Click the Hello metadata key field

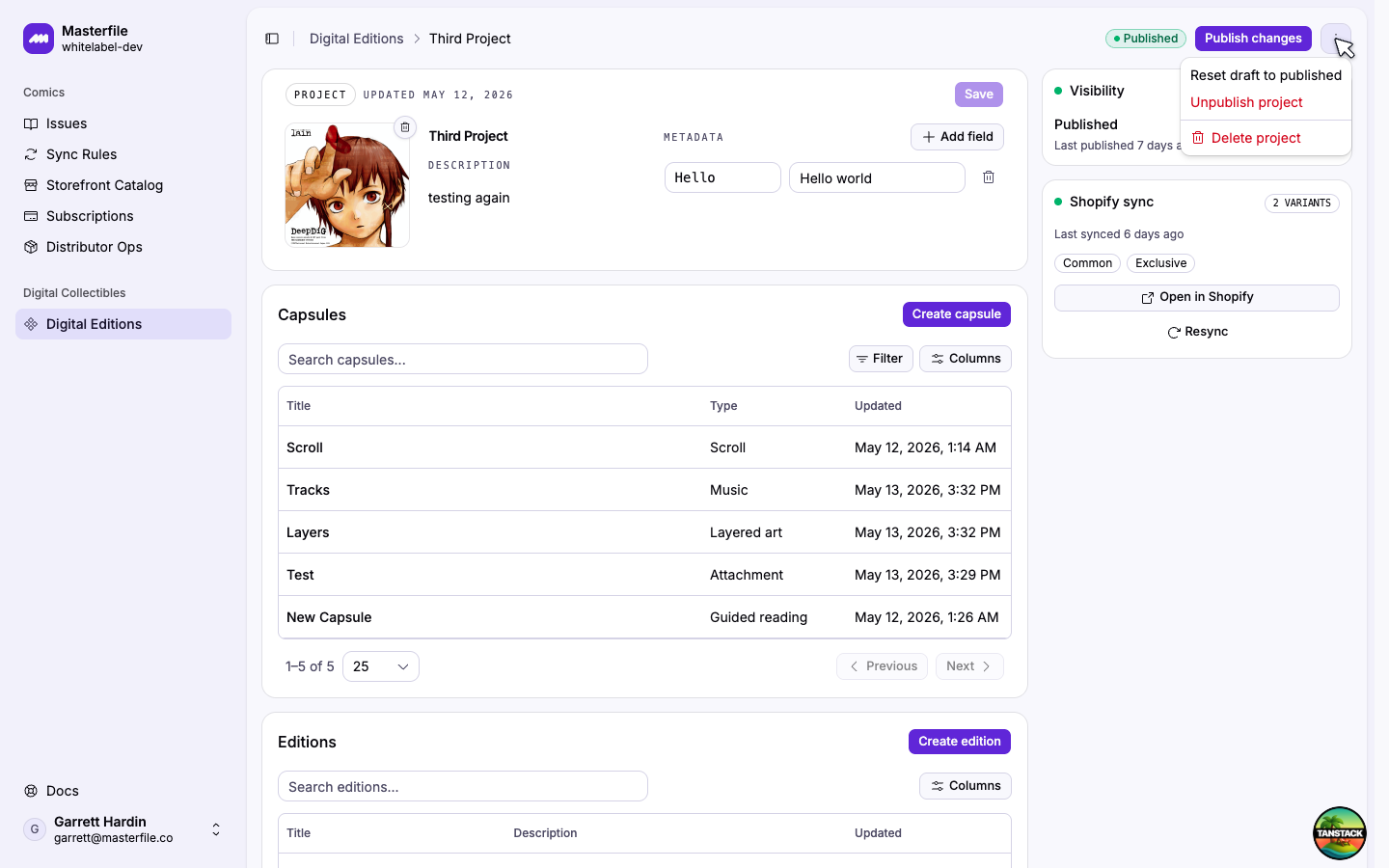722,177
